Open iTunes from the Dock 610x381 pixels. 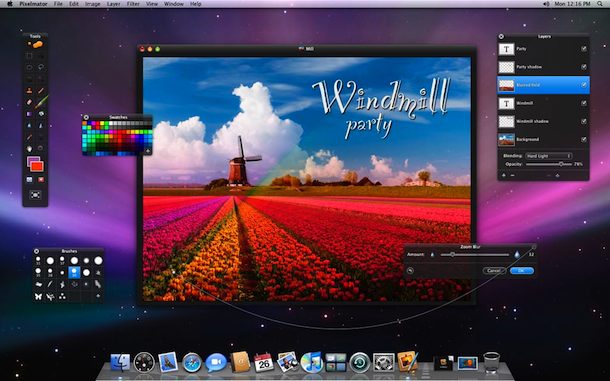click(312, 362)
